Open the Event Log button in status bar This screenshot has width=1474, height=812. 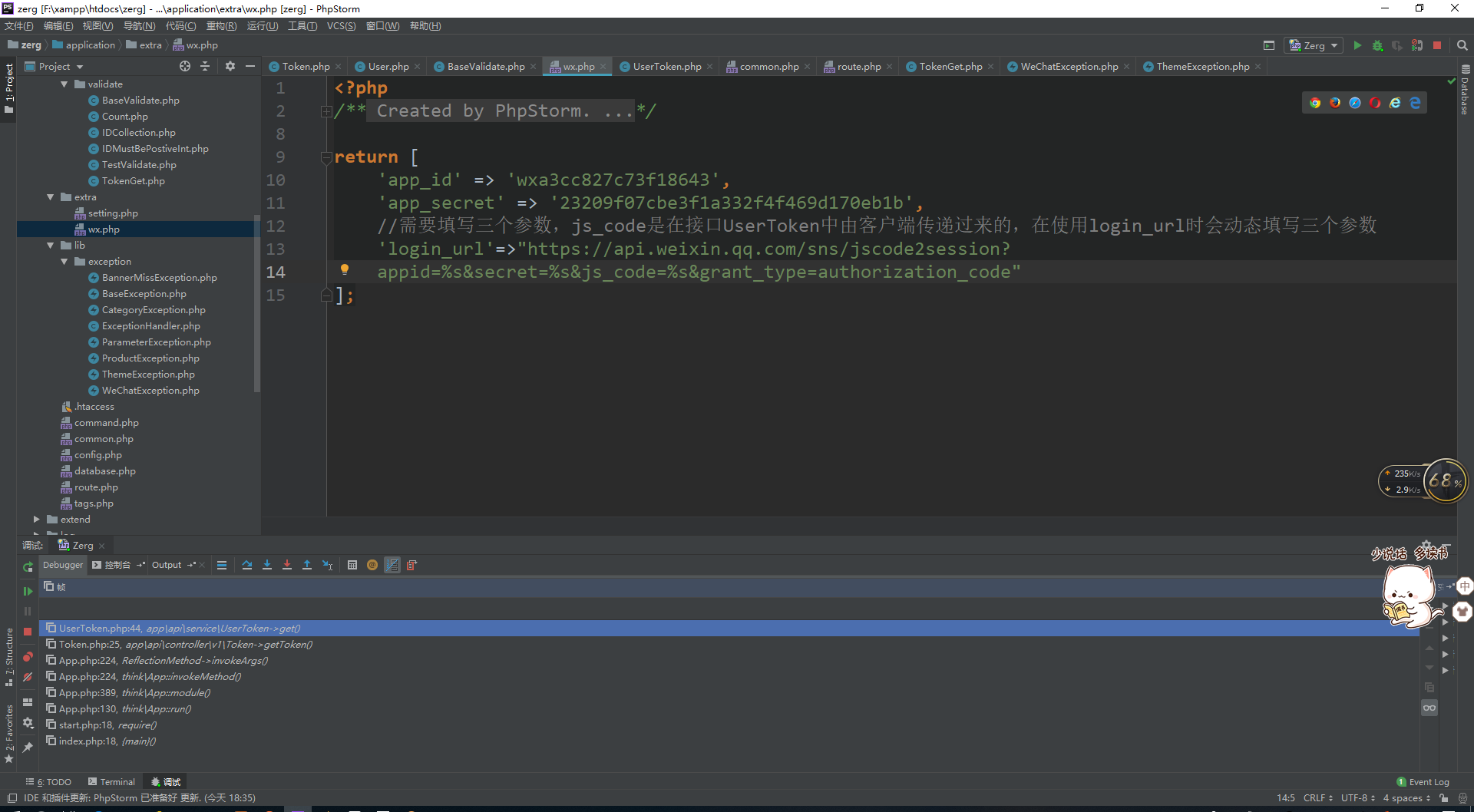click(x=1423, y=782)
